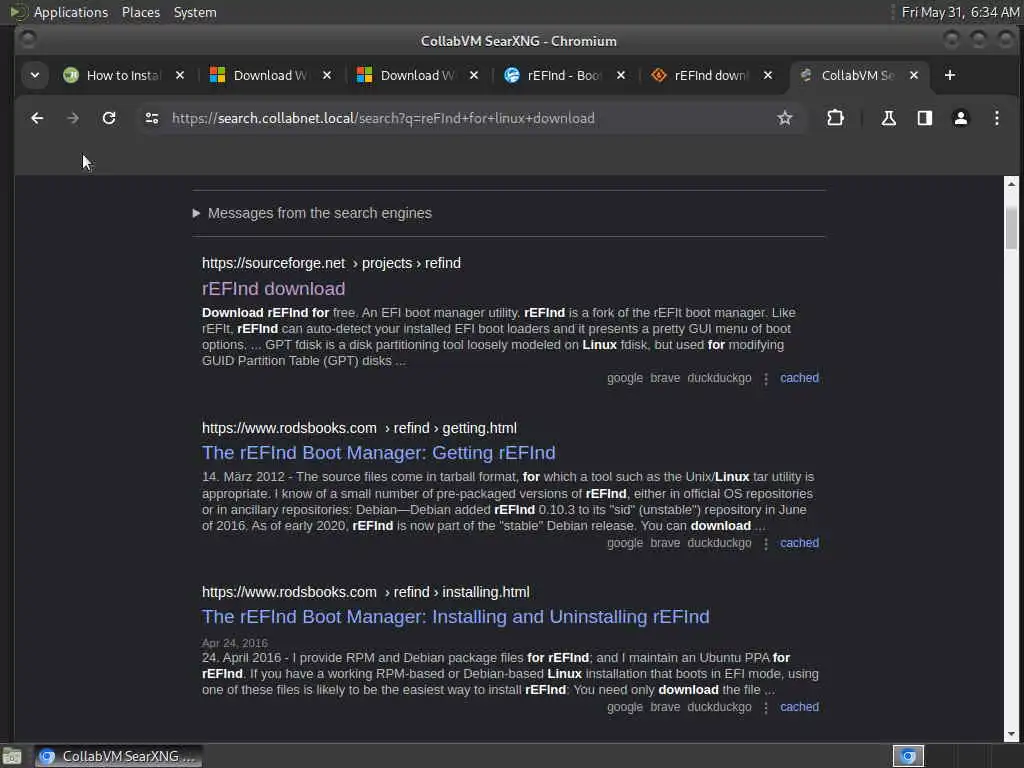This screenshot has height=768, width=1024.
Task: Expand 'Messages from the search engines'
Action: (312, 213)
